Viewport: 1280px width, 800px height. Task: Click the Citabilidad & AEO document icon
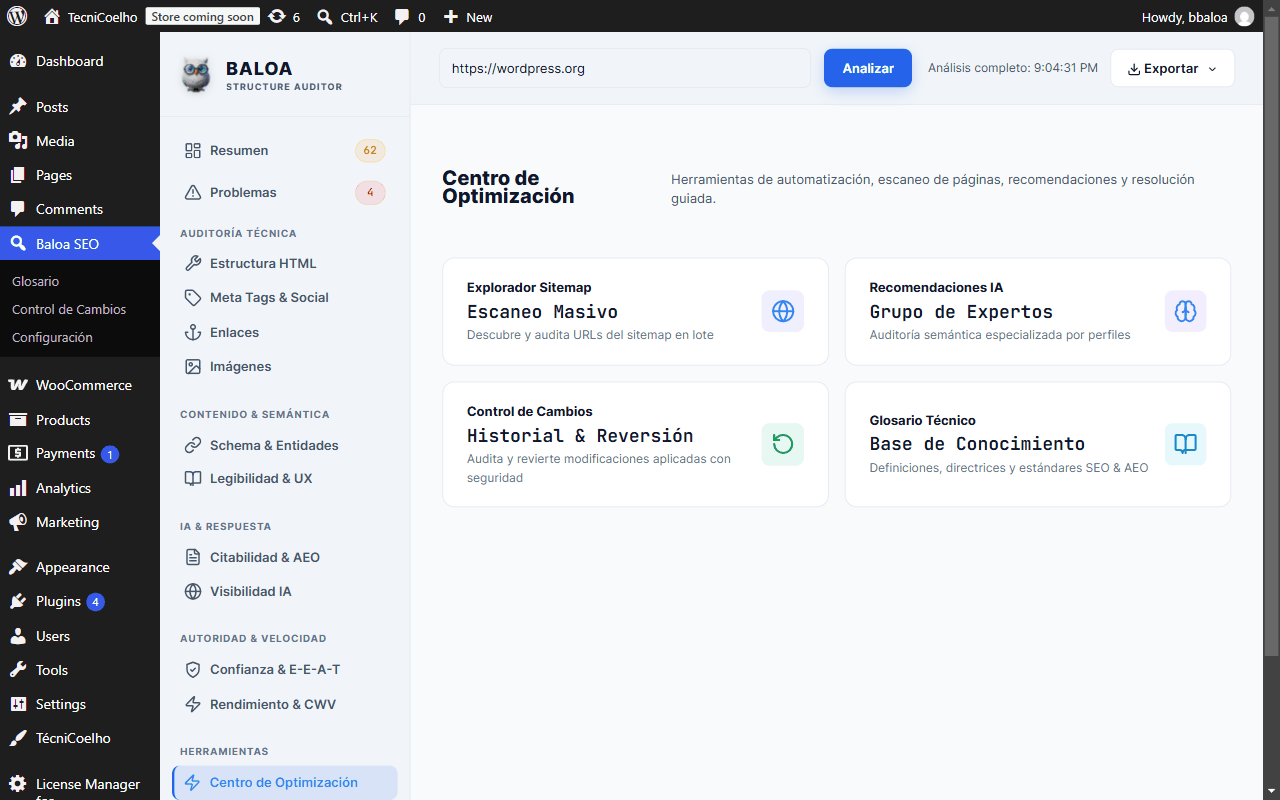pyautogui.click(x=193, y=557)
